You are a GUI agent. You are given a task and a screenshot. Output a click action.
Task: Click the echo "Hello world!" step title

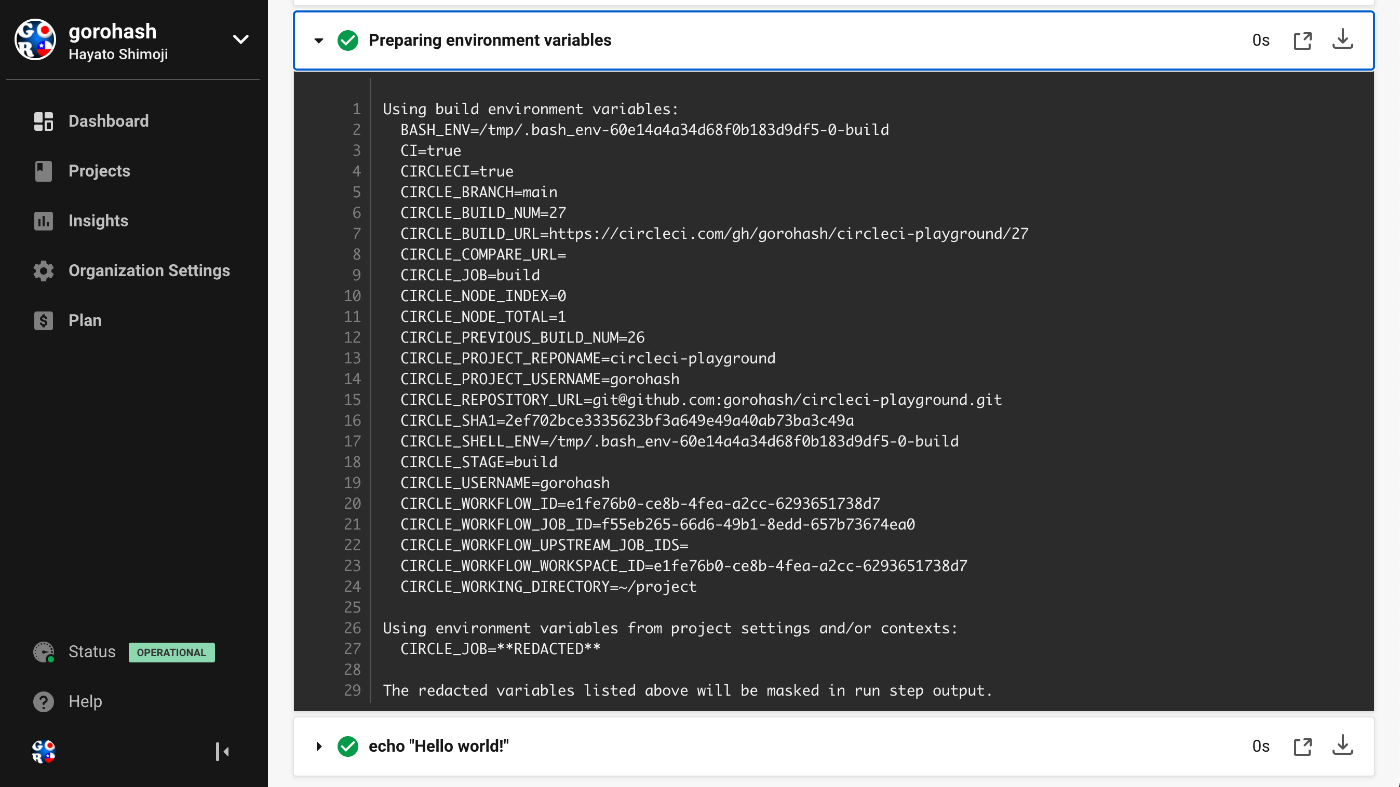439,747
